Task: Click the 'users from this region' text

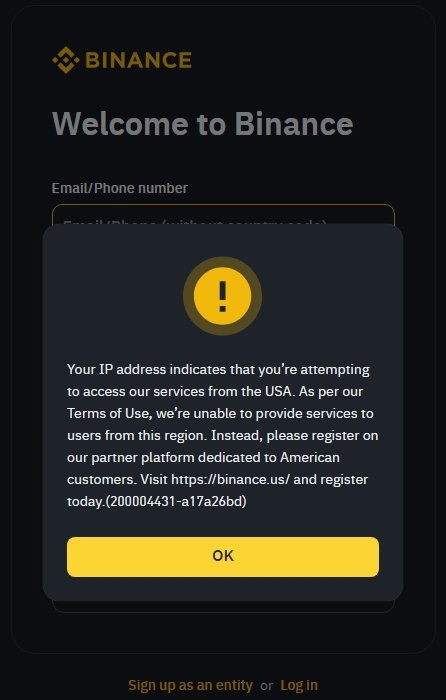Action: pyautogui.click(x=137, y=435)
